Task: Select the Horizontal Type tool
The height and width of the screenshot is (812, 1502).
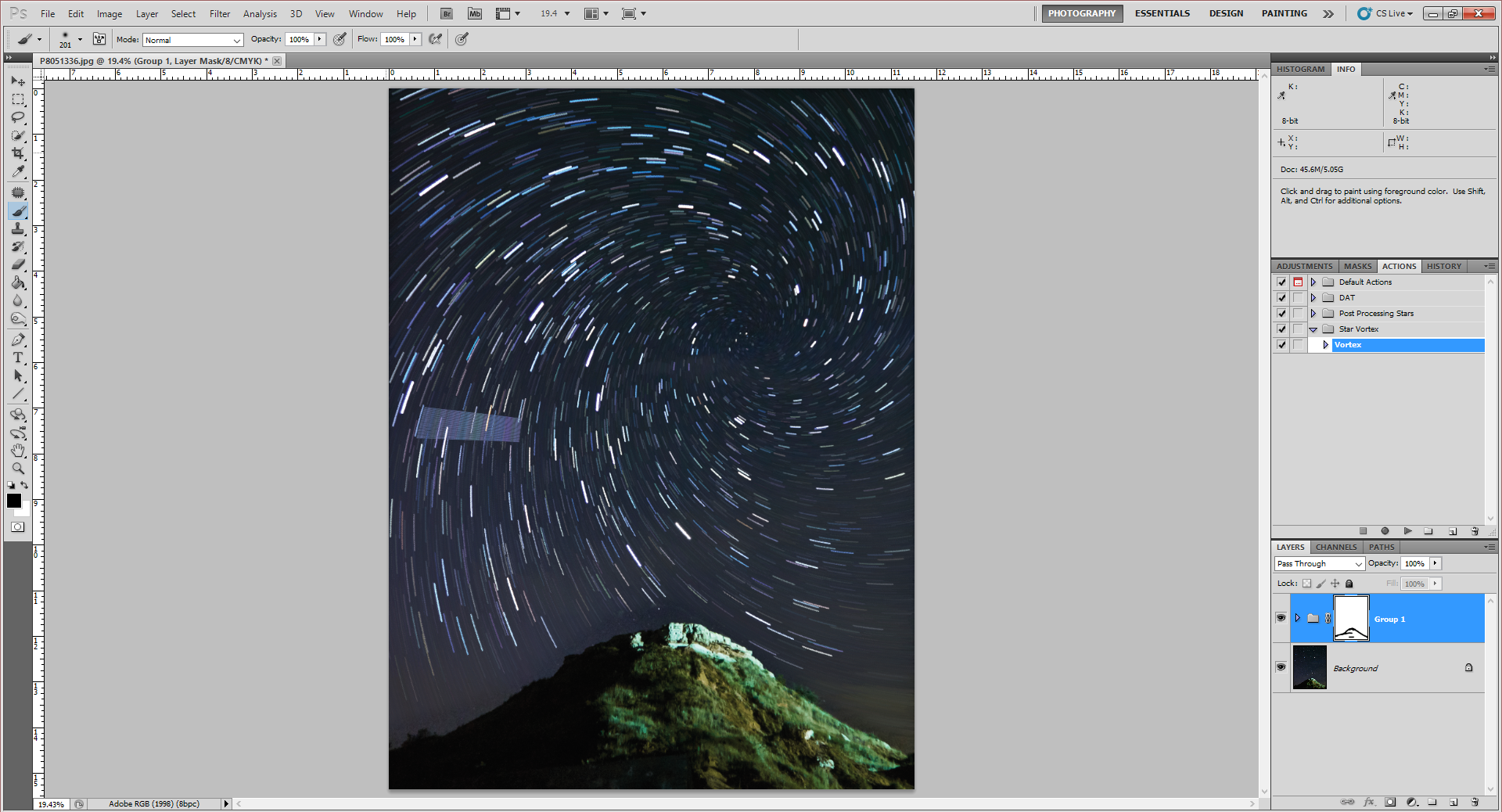Action: click(18, 357)
